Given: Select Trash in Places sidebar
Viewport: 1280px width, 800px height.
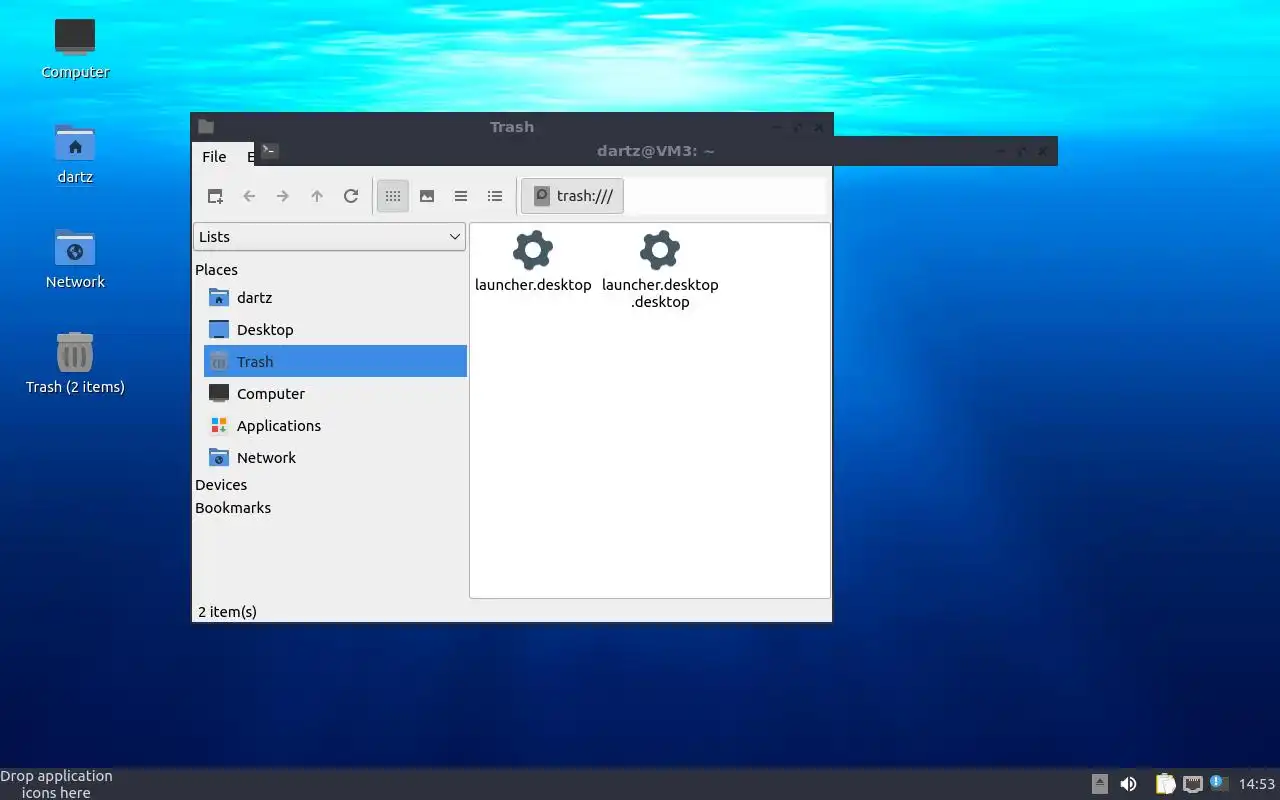Looking at the screenshot, I should click(x=335, y=361).
